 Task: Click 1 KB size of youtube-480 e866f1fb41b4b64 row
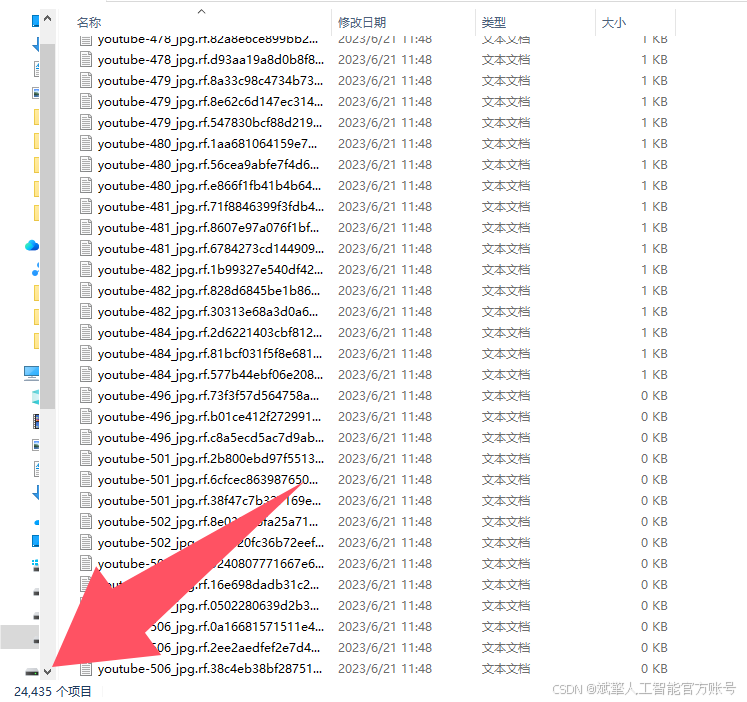click(x=654, y=185)
